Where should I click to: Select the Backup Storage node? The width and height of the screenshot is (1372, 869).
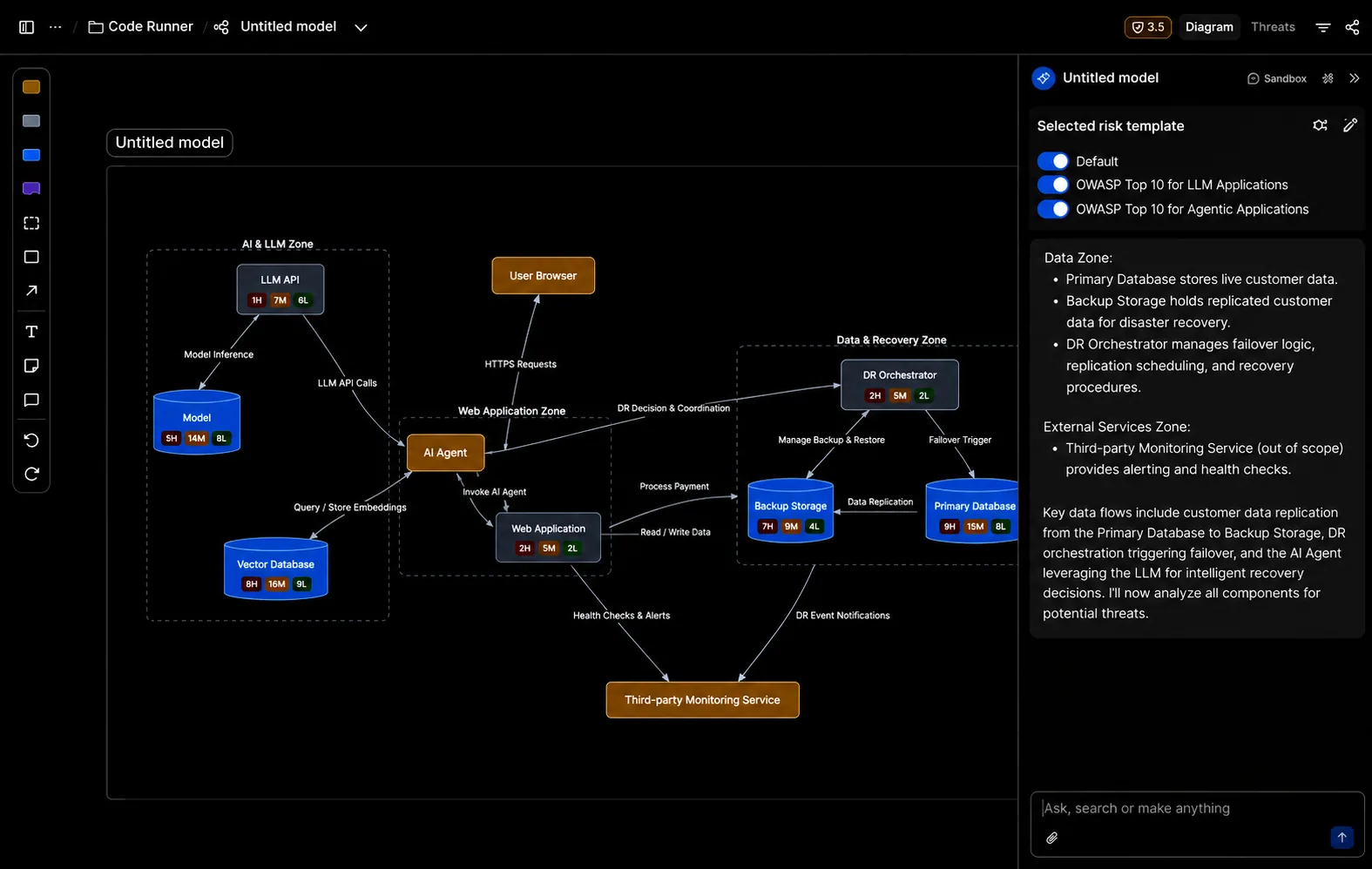791,510
